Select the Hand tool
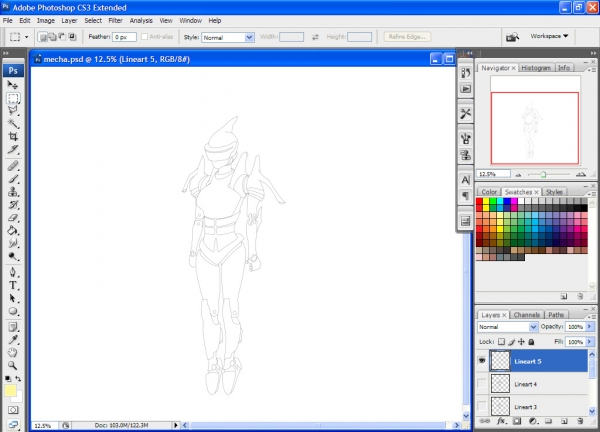This screenshot has height=432, width=600. (13, 353)
